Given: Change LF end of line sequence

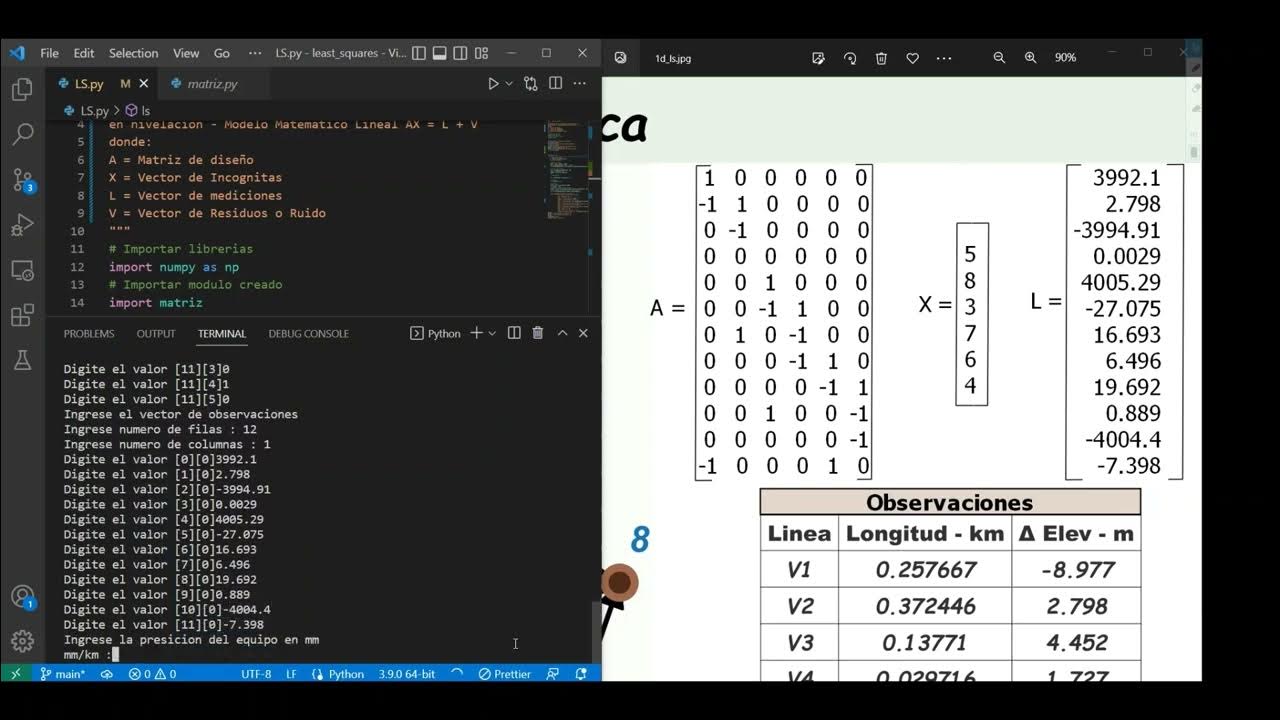Looking at the screenshot, I should click(291, 674).
